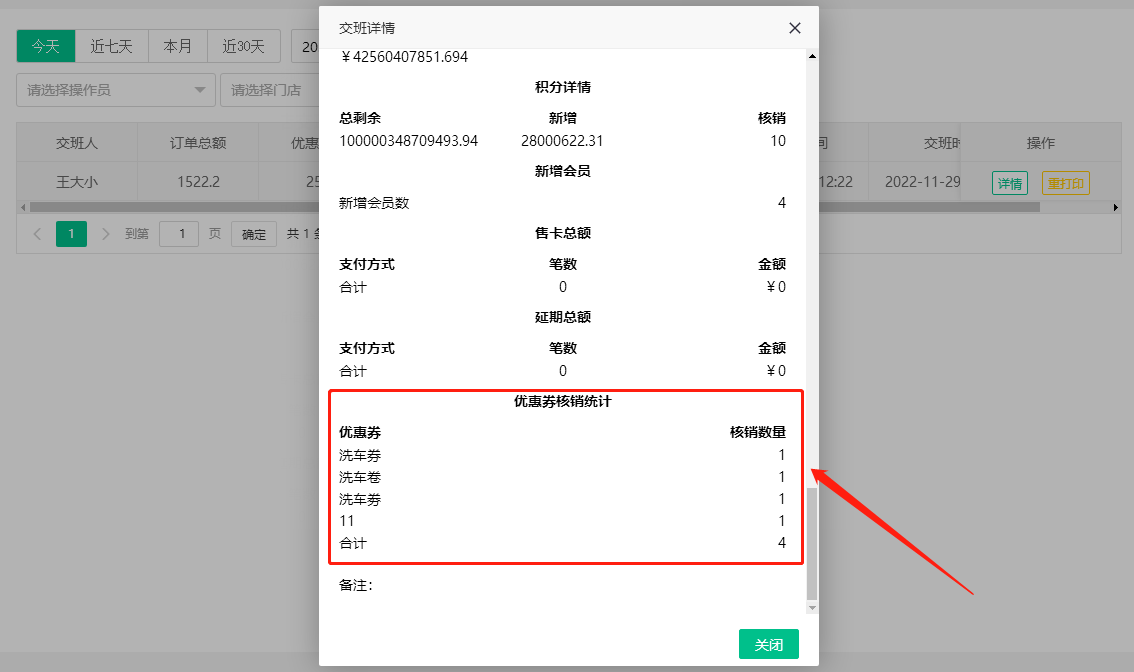Click the dialog scrollbar up arrow
The height and width of the screenshot is (672, 1134).
(812, 56)
